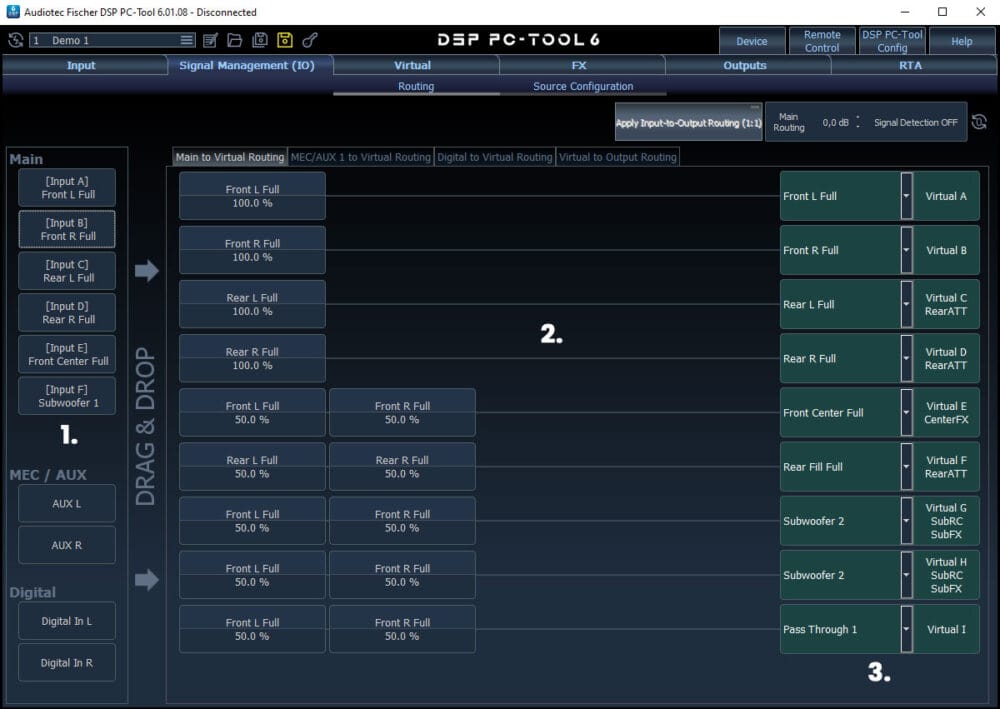The width and height of the screenshot is (1000, 709).
Task: Select the Source Configuration sub-tab
Action: tap(583, 86)
